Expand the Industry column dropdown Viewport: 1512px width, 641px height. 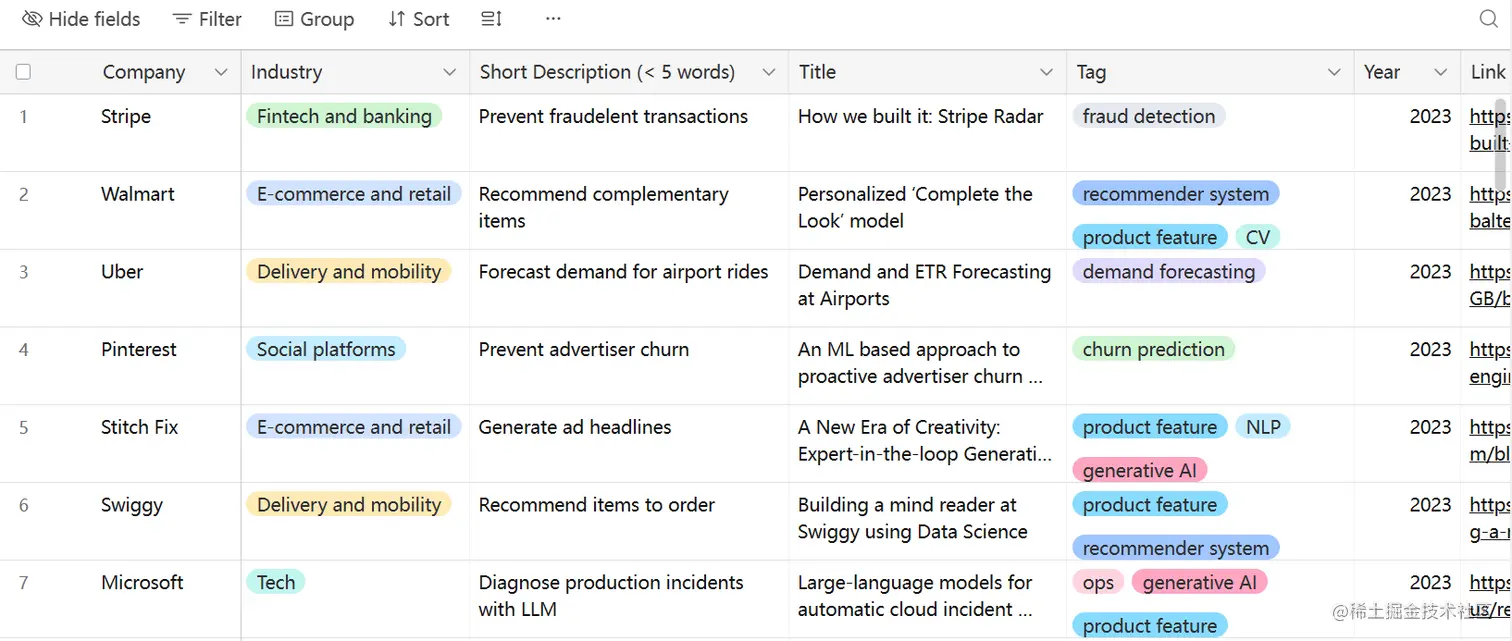coord(450,72)
